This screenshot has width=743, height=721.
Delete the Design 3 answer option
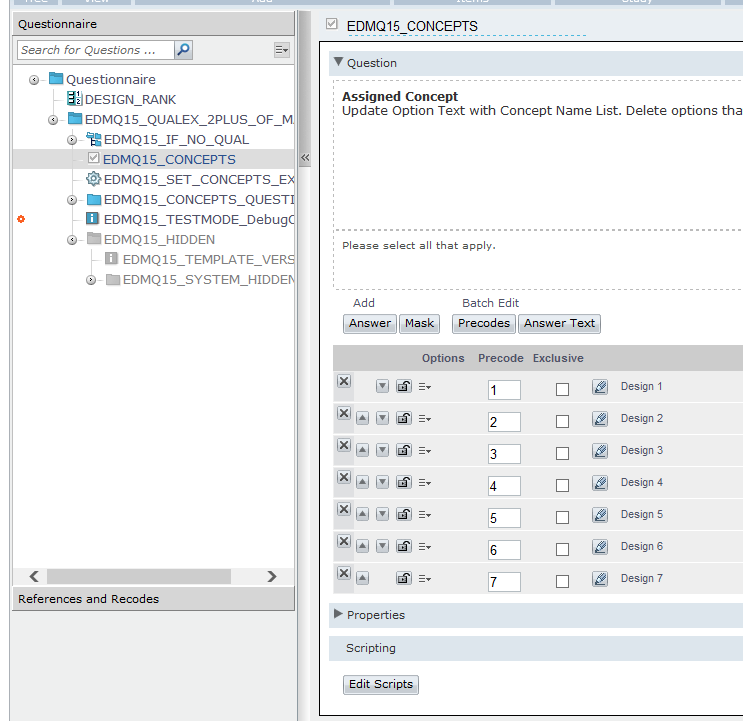coord(344,445)
